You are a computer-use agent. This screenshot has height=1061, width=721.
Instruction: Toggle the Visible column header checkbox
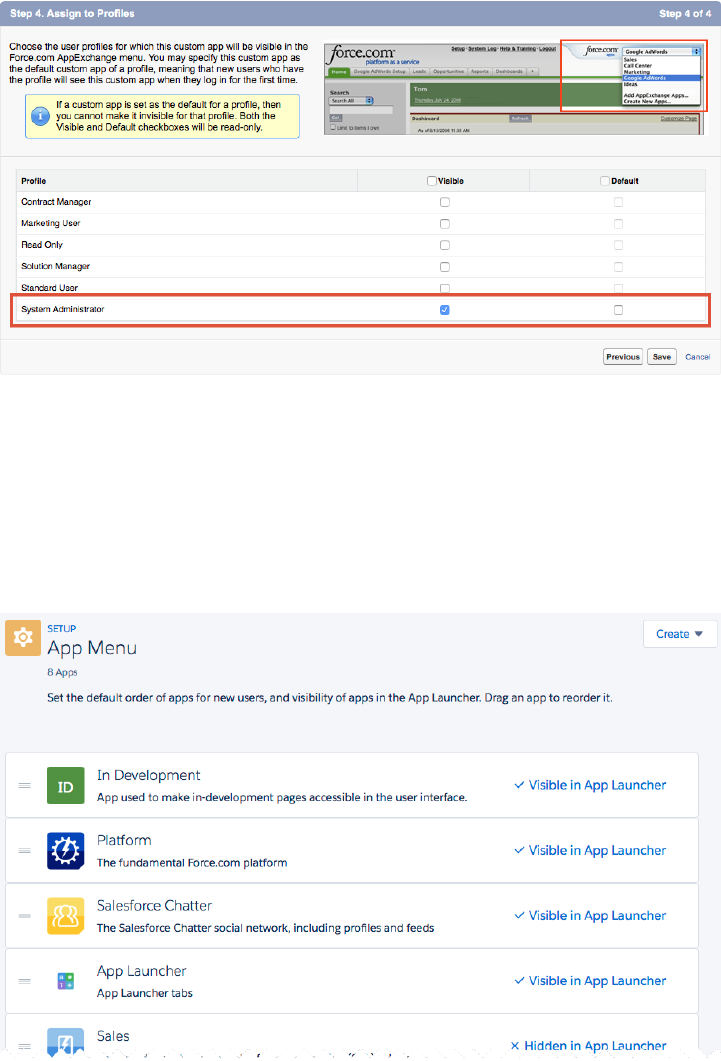pyautogui.click(x=432, y=181)
